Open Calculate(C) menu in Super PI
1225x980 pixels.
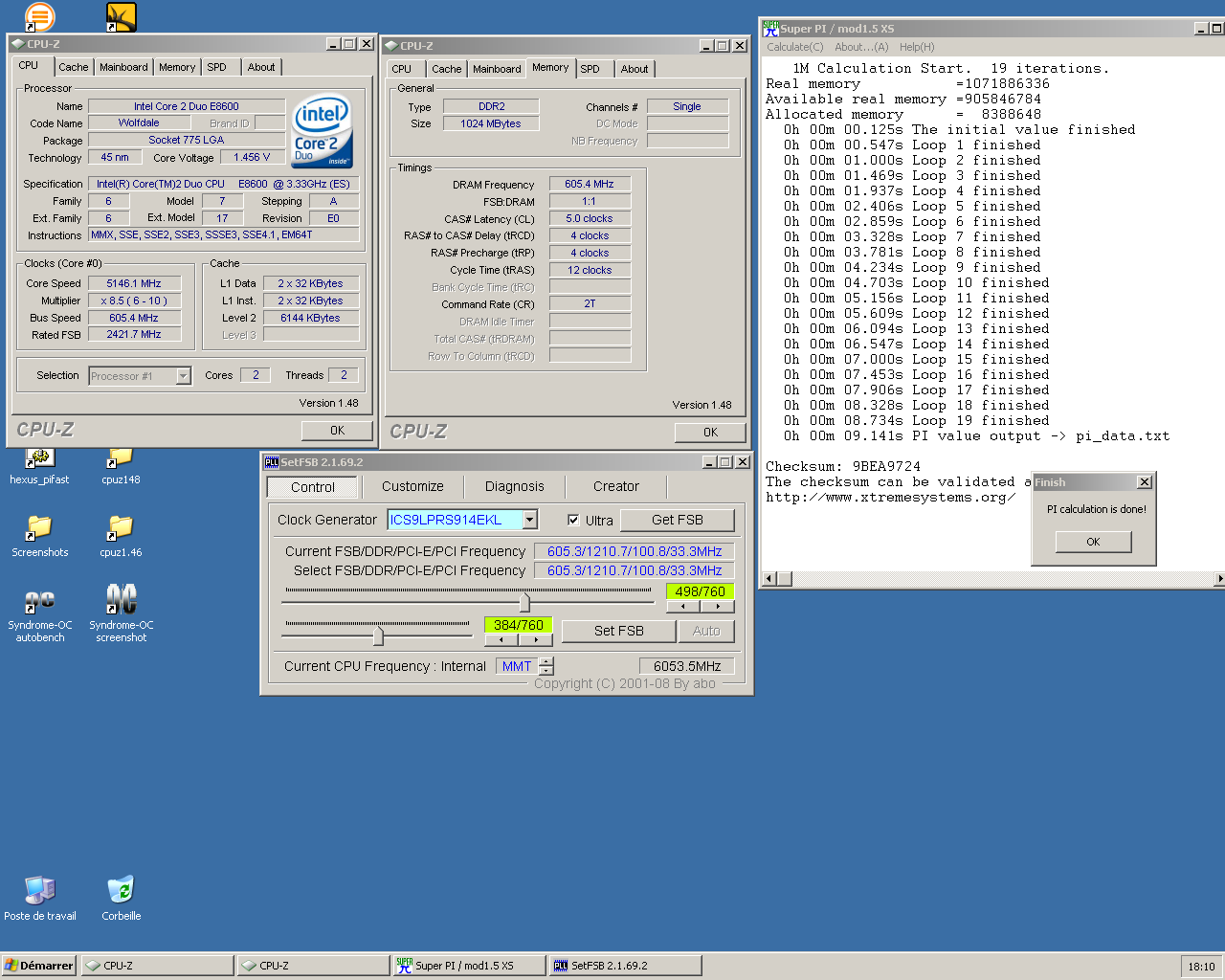(x=794, y=47)
